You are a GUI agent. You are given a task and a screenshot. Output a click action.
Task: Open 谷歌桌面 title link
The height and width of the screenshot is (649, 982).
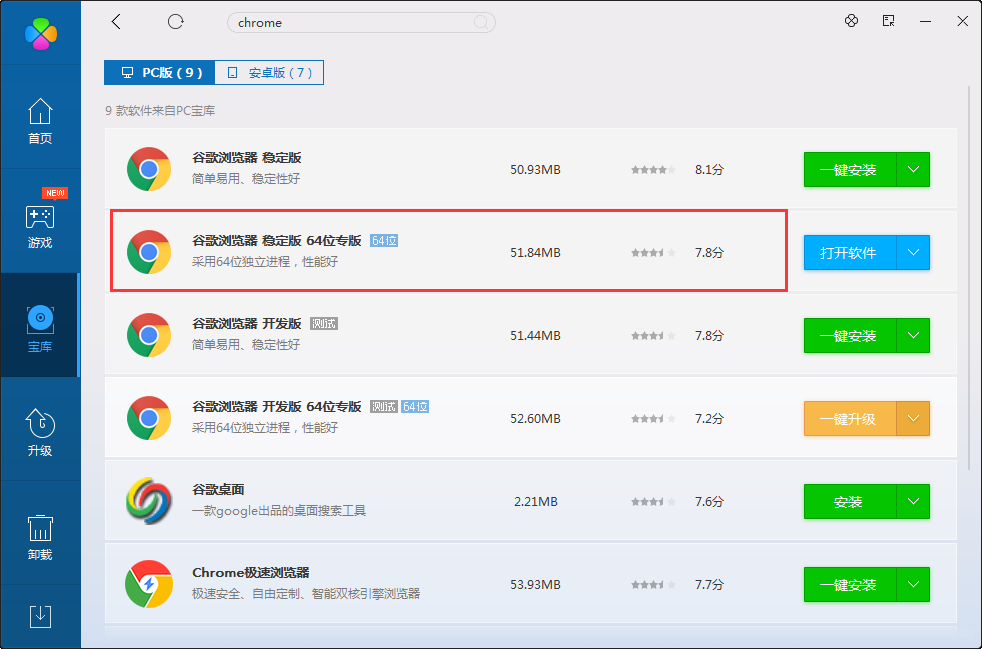(218, 489)
